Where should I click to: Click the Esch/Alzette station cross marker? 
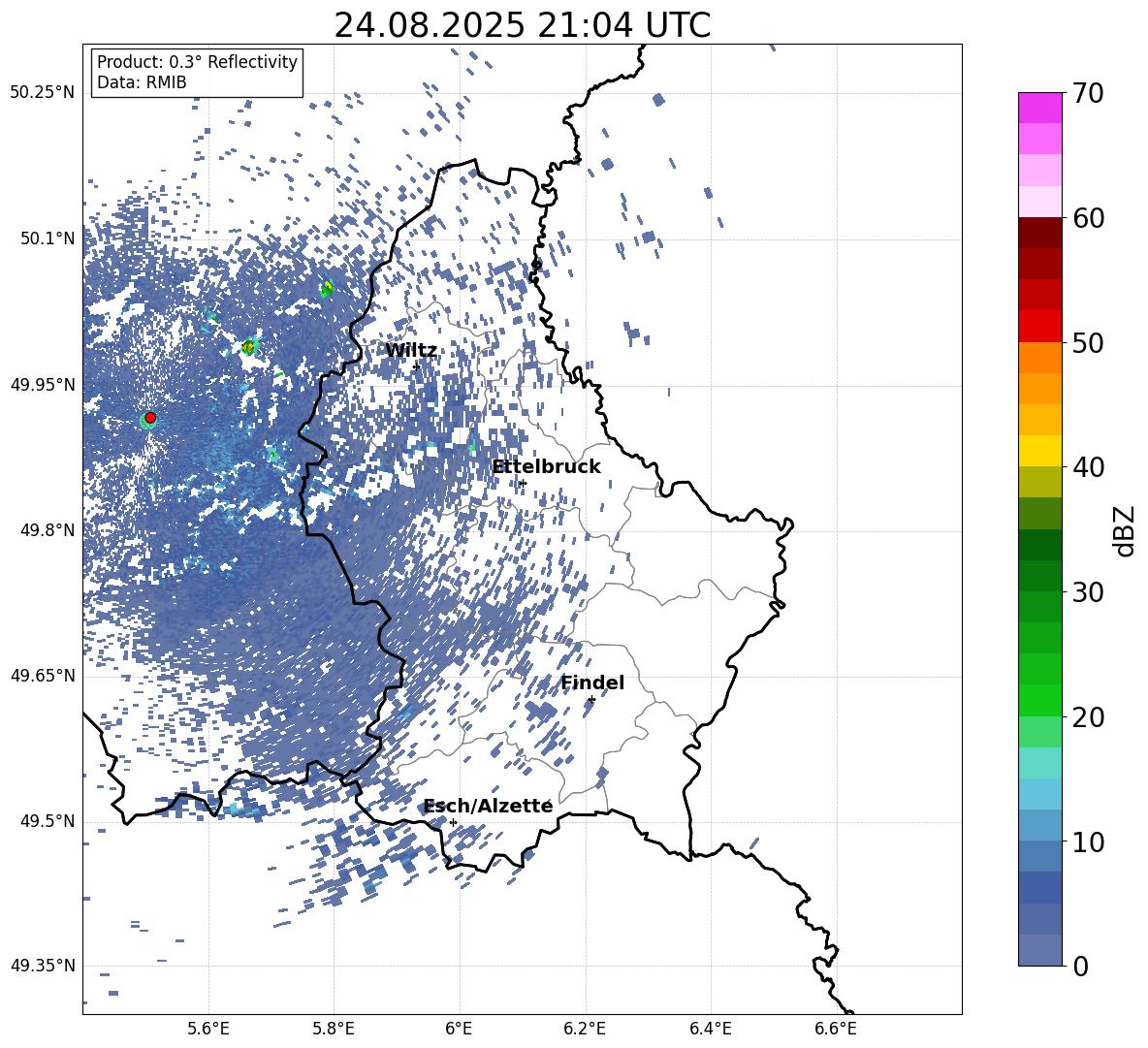click(x=453, y=822)
